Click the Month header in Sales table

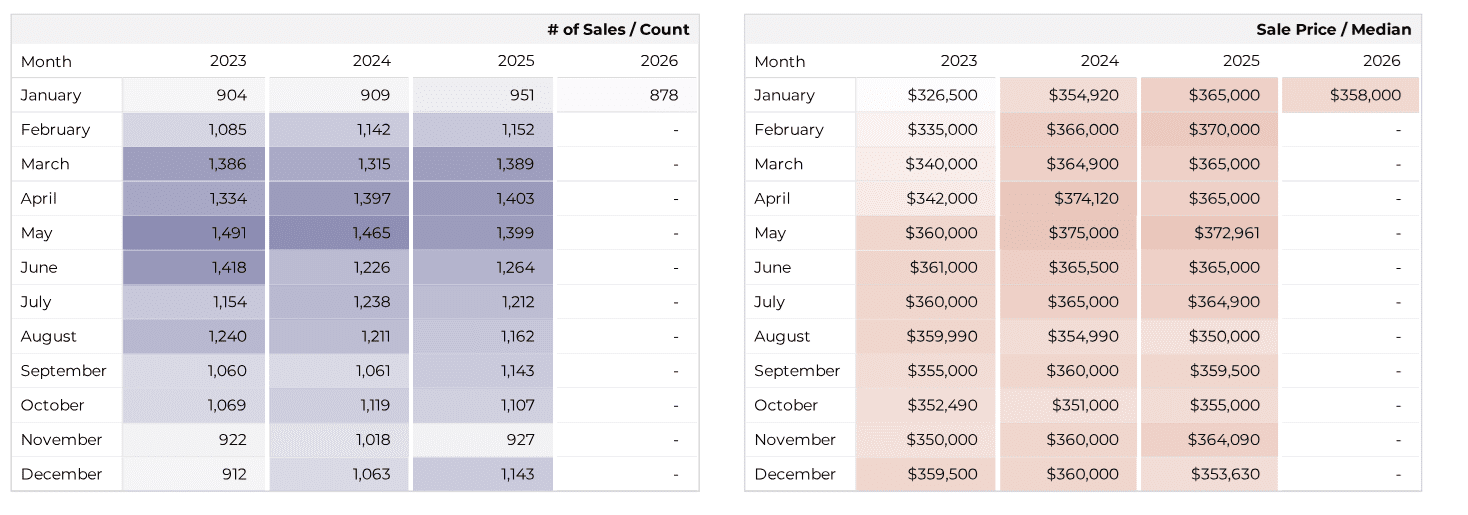[46, 61]
